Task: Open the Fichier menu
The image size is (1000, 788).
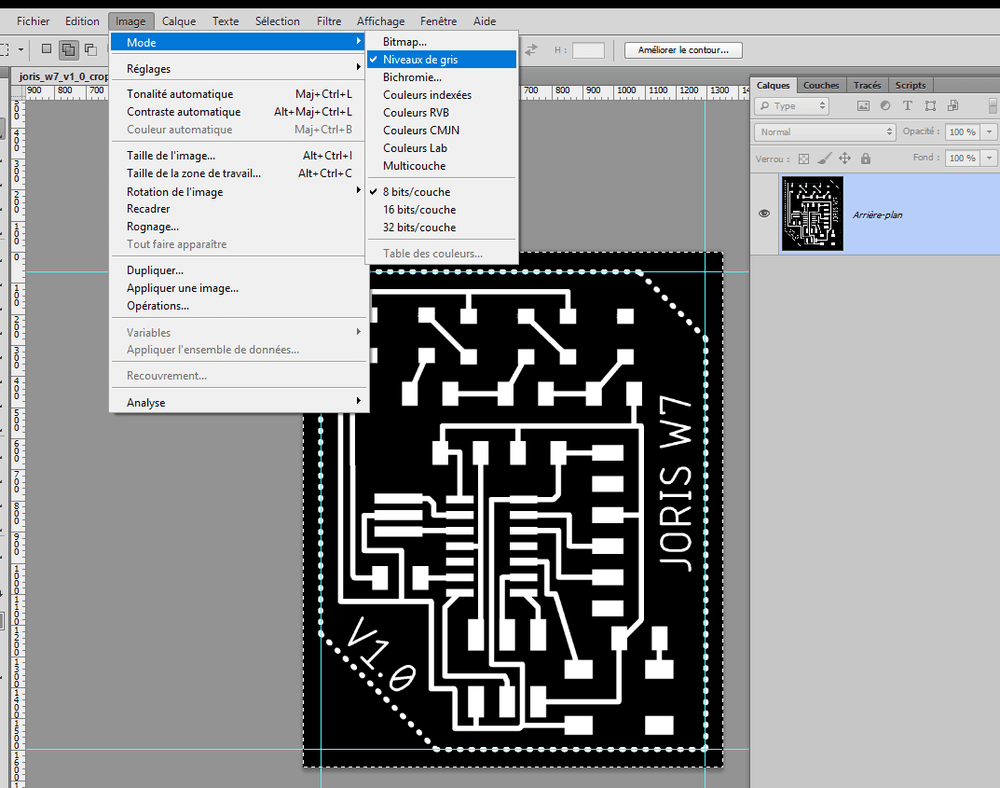Action: (33, 21)
